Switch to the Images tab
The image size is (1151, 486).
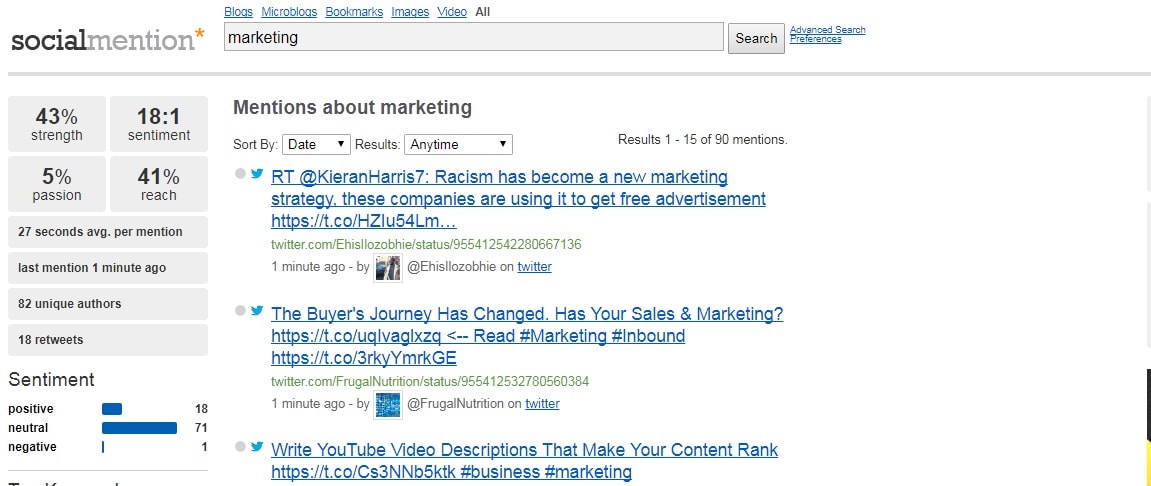click(x=410, y=12)
